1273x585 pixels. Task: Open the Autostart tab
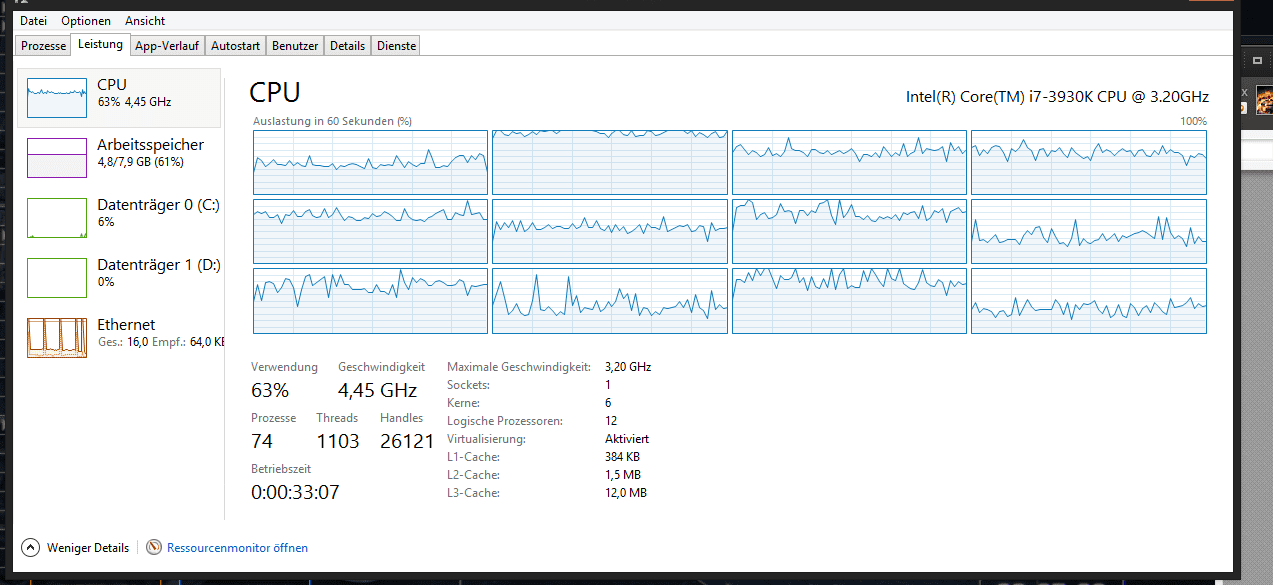coord(235,46)
